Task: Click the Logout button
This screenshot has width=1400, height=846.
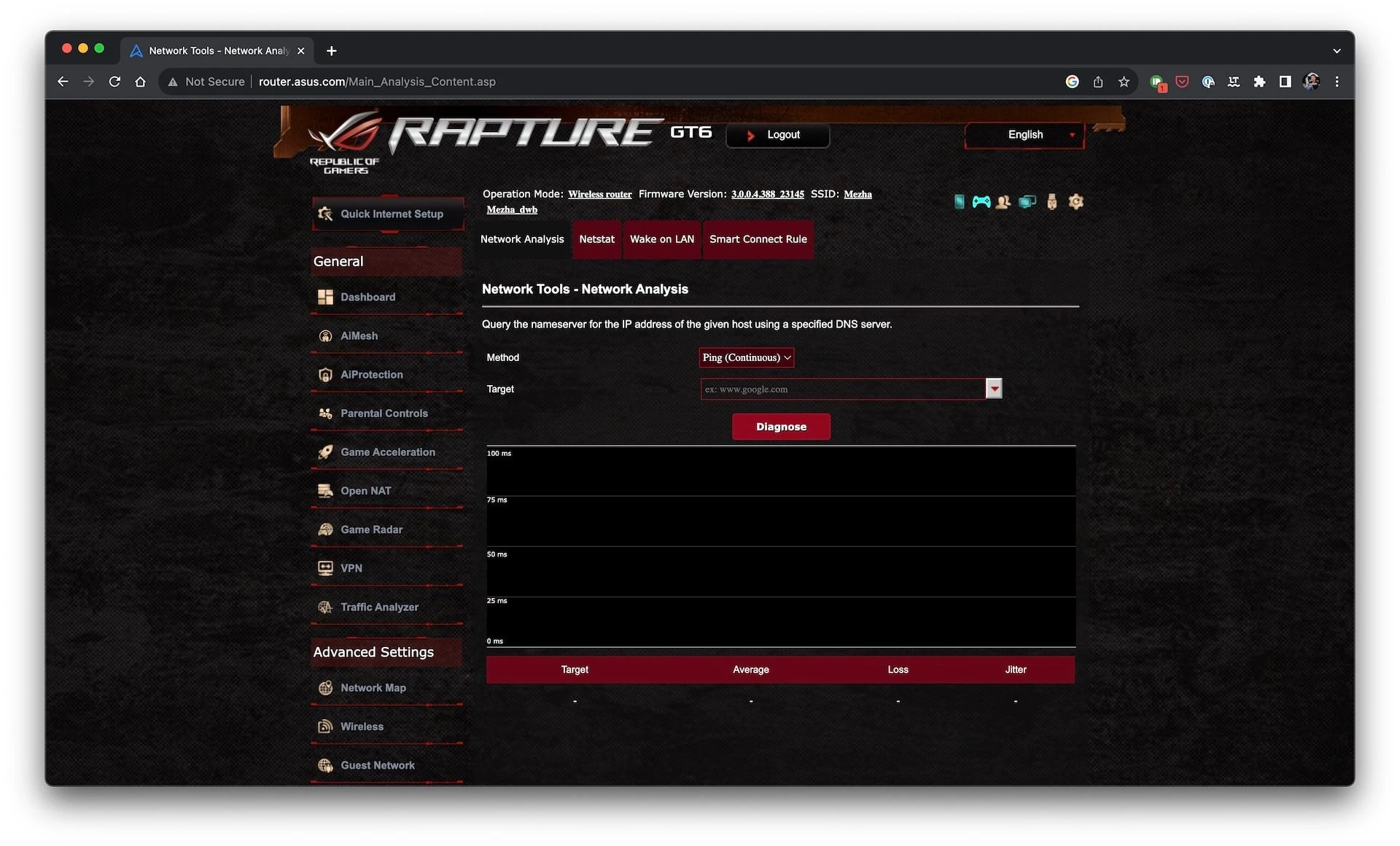Action: point(777,135)
